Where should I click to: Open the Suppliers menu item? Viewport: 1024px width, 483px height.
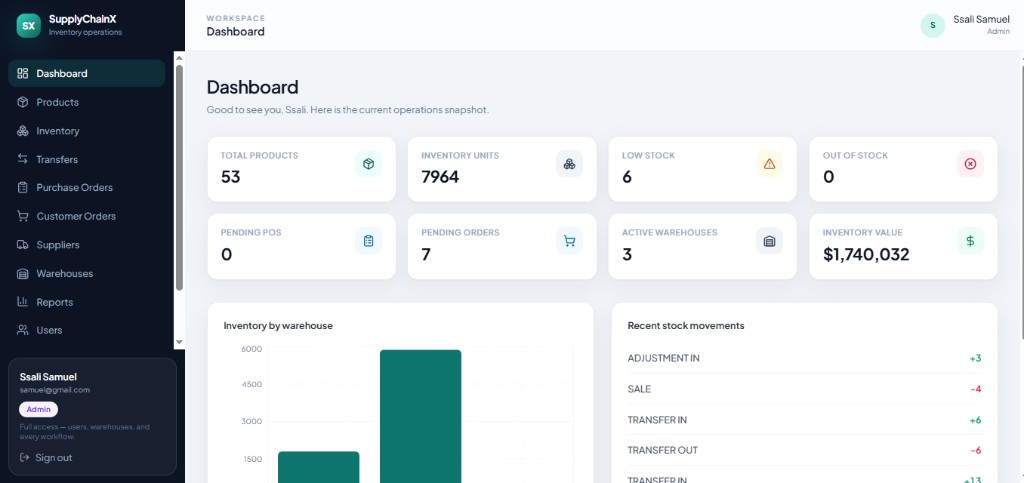[x=87, y=245]
